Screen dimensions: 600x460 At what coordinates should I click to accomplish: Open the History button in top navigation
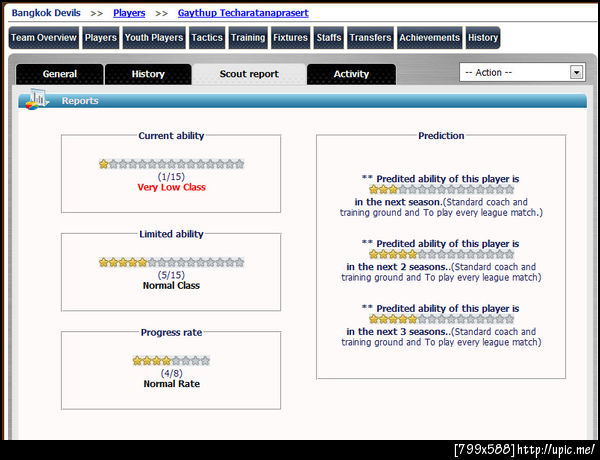[x=483, y=38]
